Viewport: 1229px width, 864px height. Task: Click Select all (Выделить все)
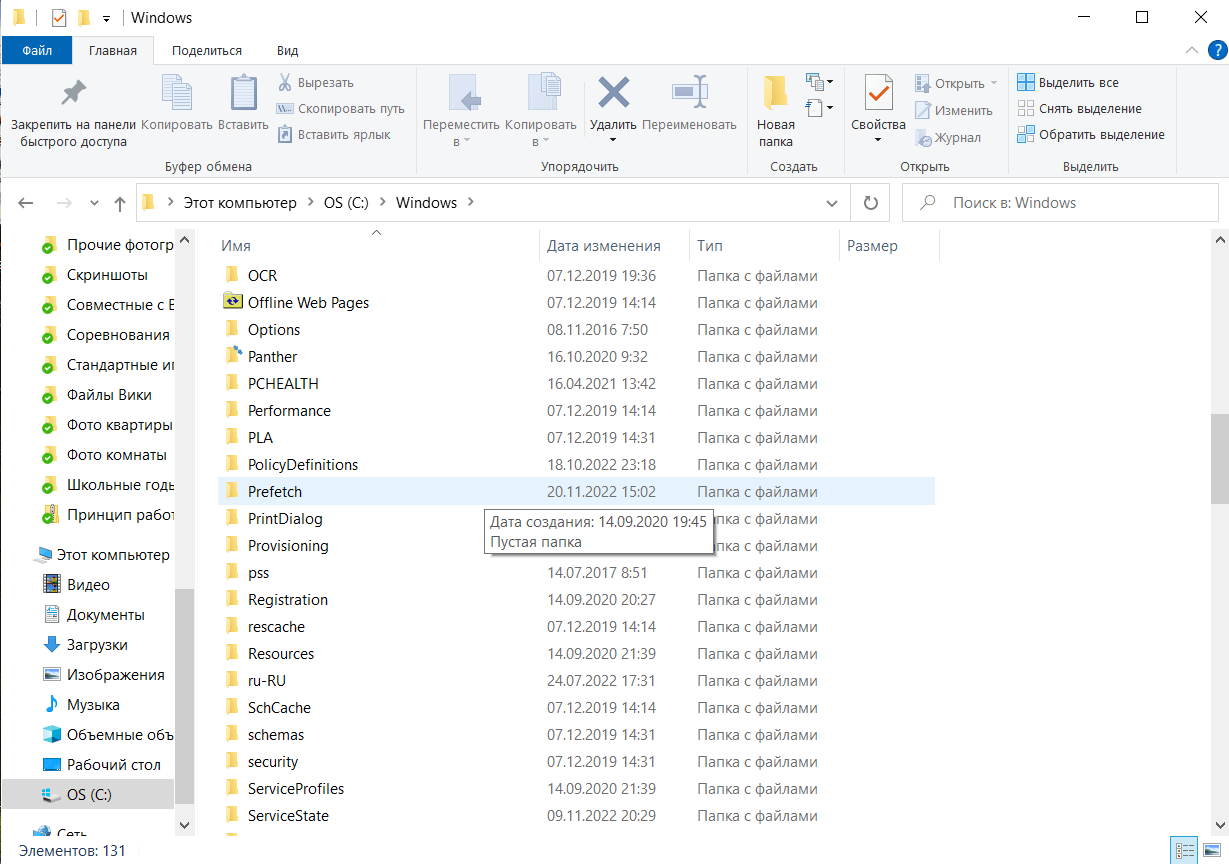tap(1068, 83)
